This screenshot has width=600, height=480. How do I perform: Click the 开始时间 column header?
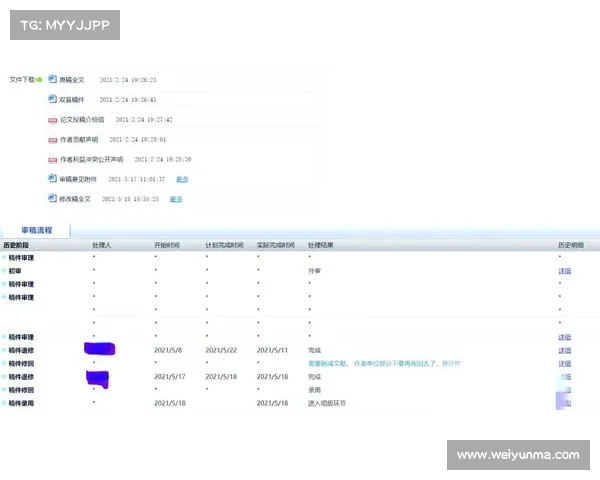coord(167,245)
